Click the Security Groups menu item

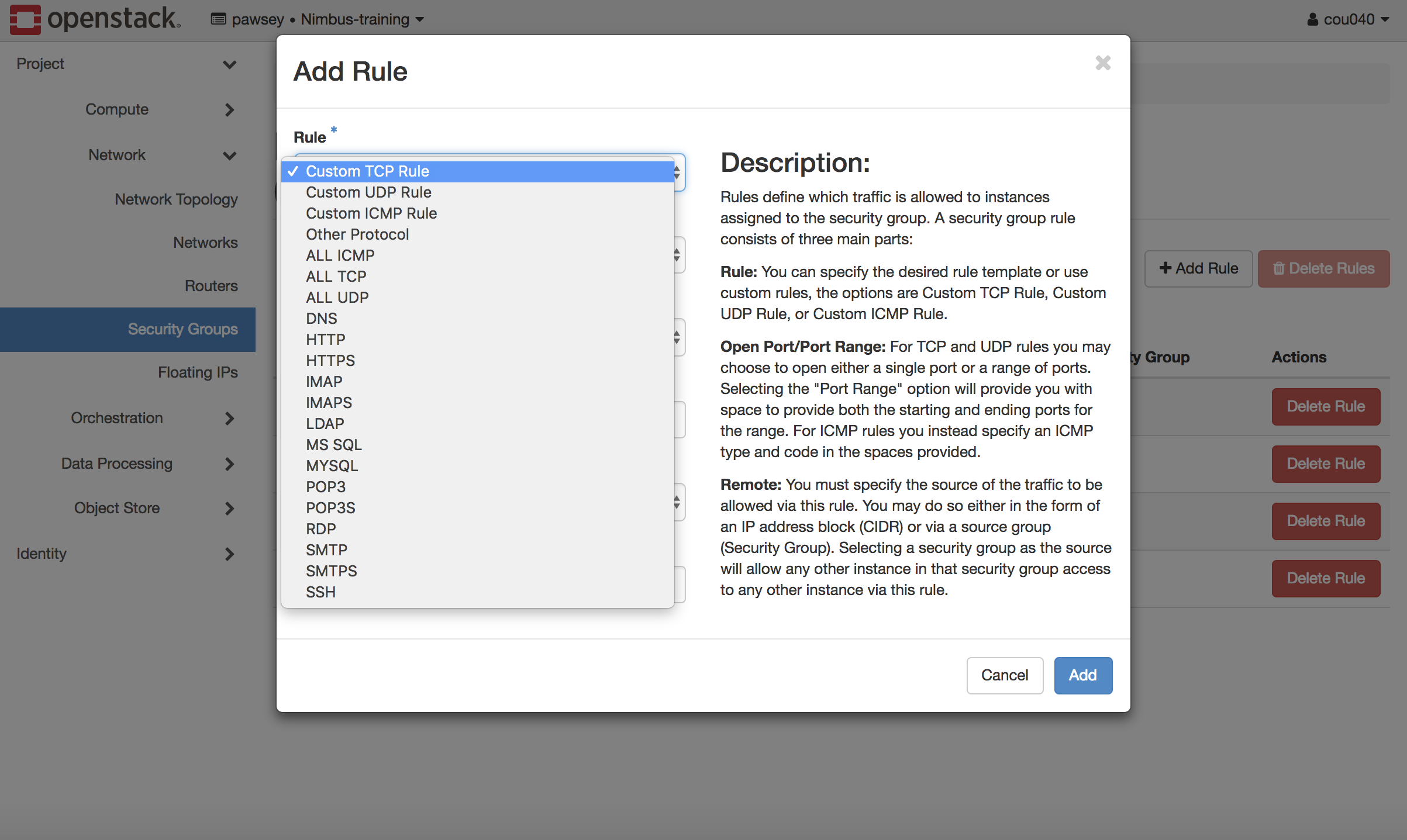point(183,328)
